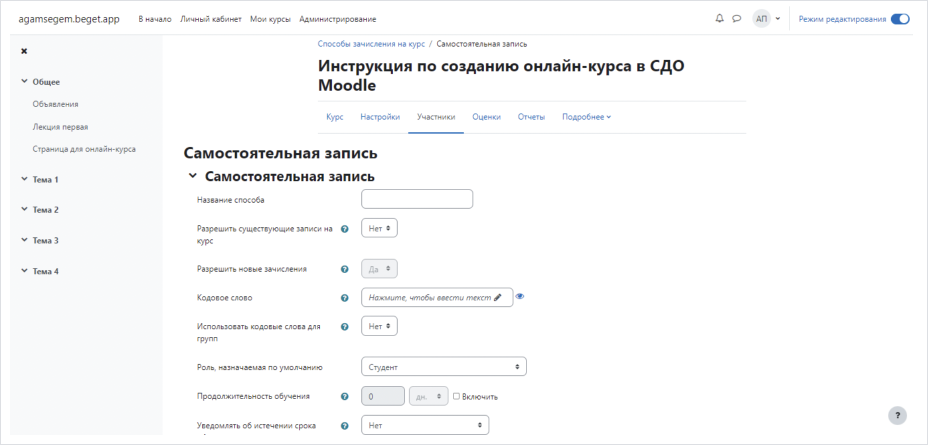Open the Подробнее tab menu
The width and height of the screenshot is (928, 445).
click(x=586, y=117)
